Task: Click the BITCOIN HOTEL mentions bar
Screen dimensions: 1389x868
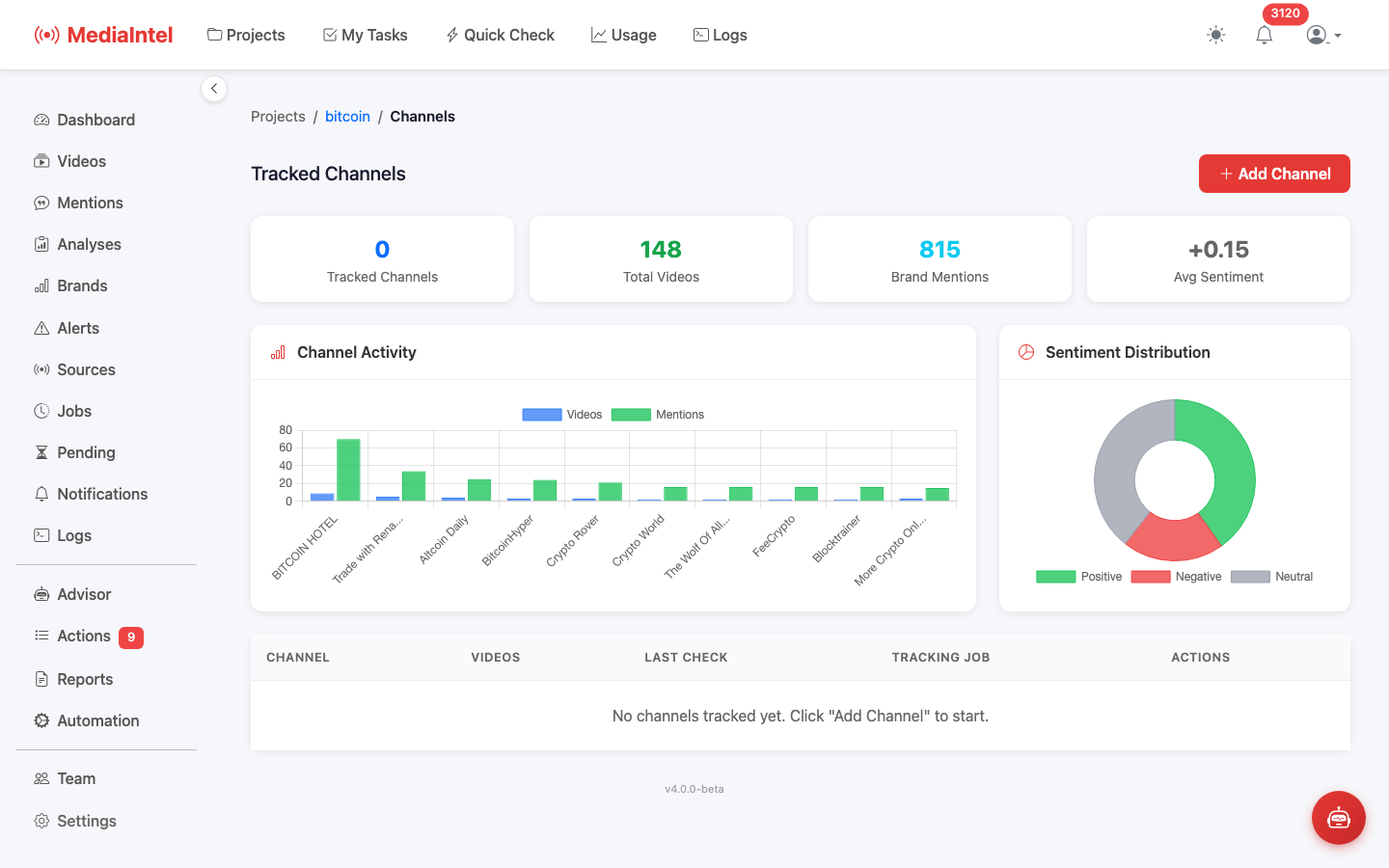Action: coord(348,471)
